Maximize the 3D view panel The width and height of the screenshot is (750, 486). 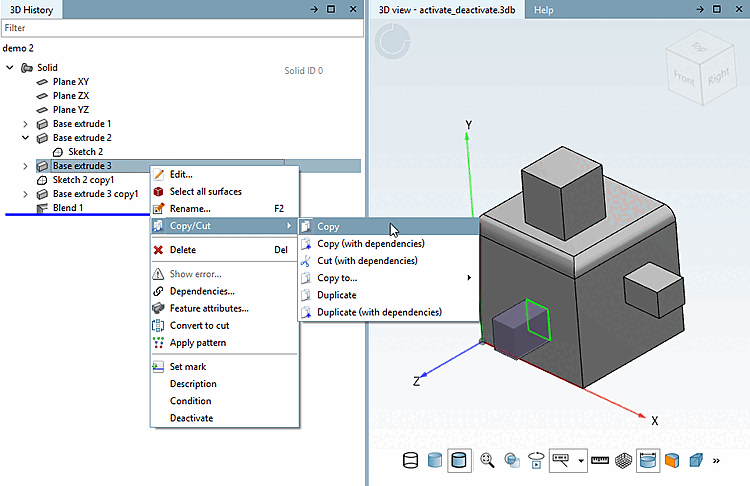click(717, 9)
